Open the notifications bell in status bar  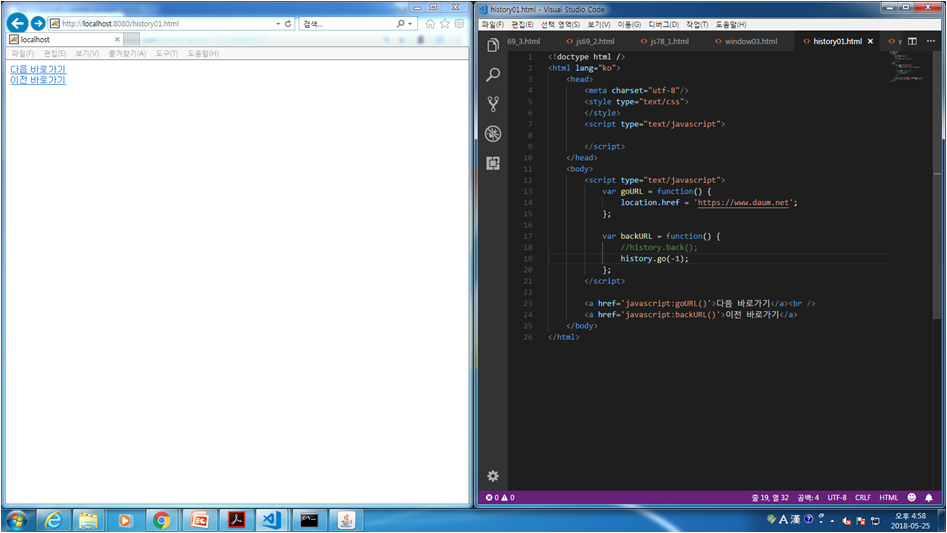(929, 497)
